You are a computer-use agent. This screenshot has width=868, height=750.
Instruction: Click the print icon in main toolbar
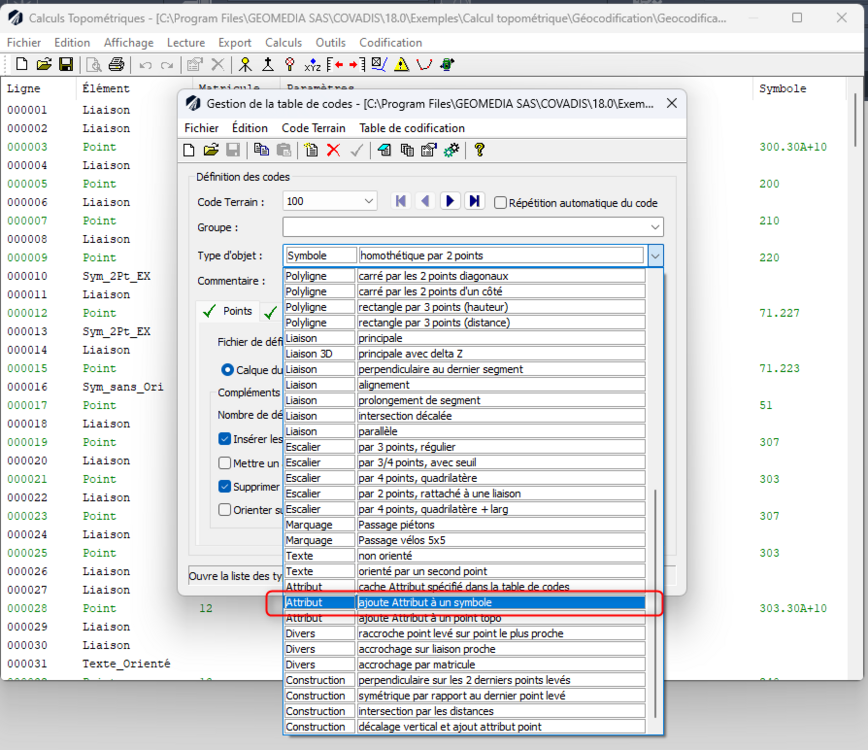point(116,65)
